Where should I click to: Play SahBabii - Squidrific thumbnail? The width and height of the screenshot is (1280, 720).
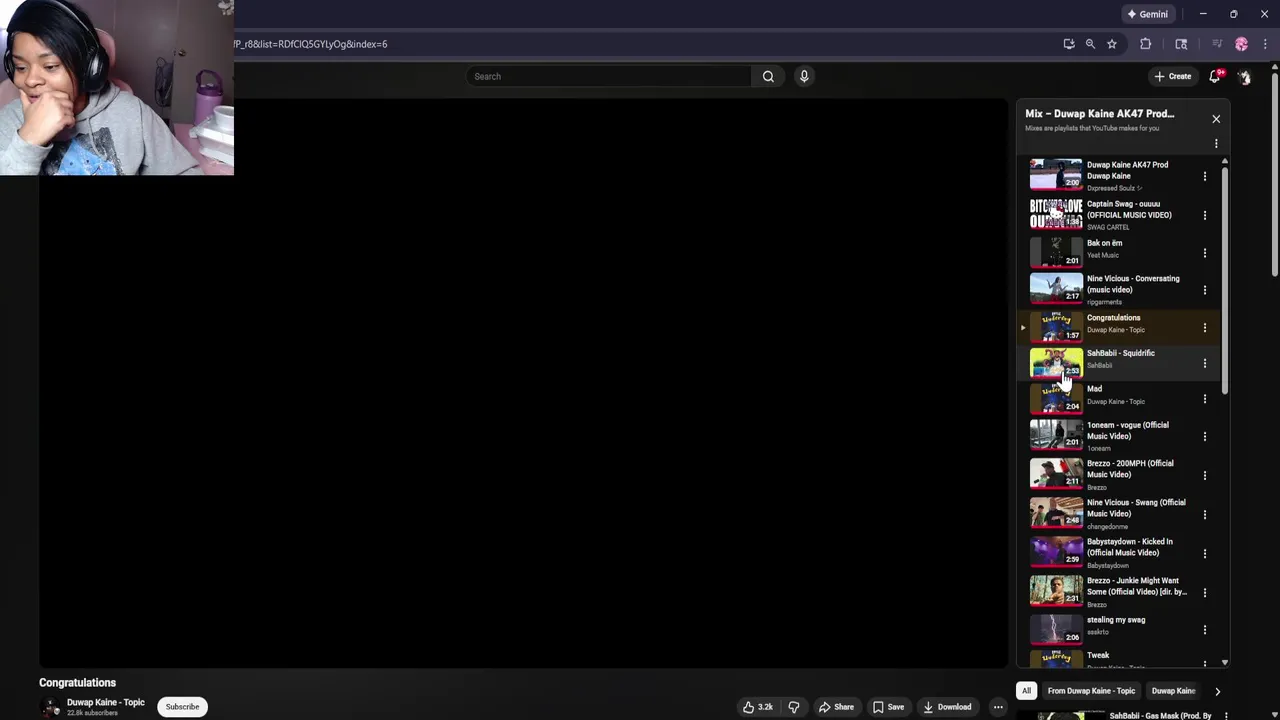point(1056,362)
